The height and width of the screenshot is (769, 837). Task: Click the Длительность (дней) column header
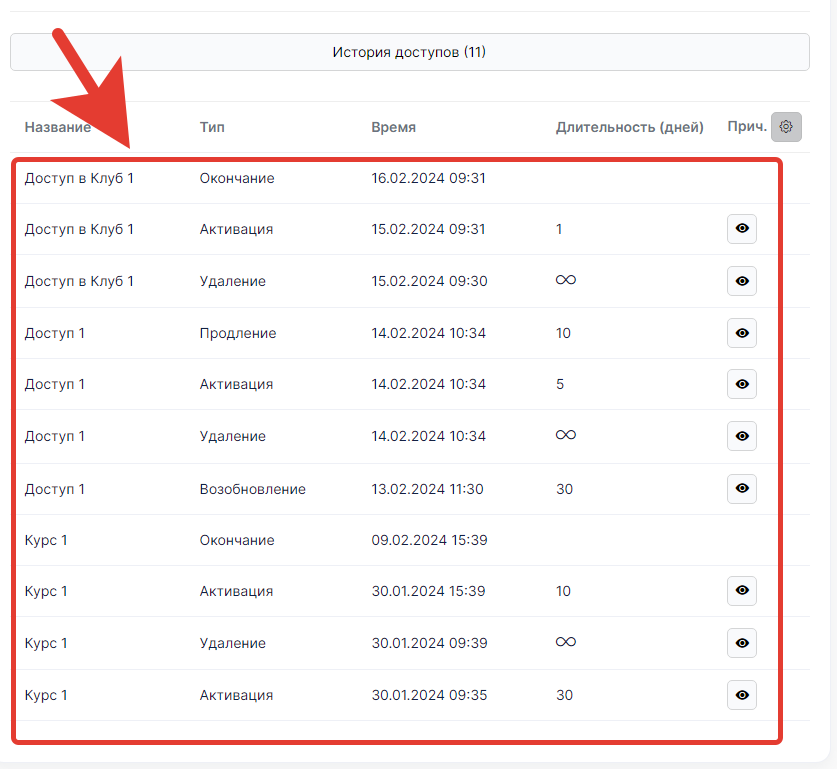pyautogui.click(x=629, y=127)
